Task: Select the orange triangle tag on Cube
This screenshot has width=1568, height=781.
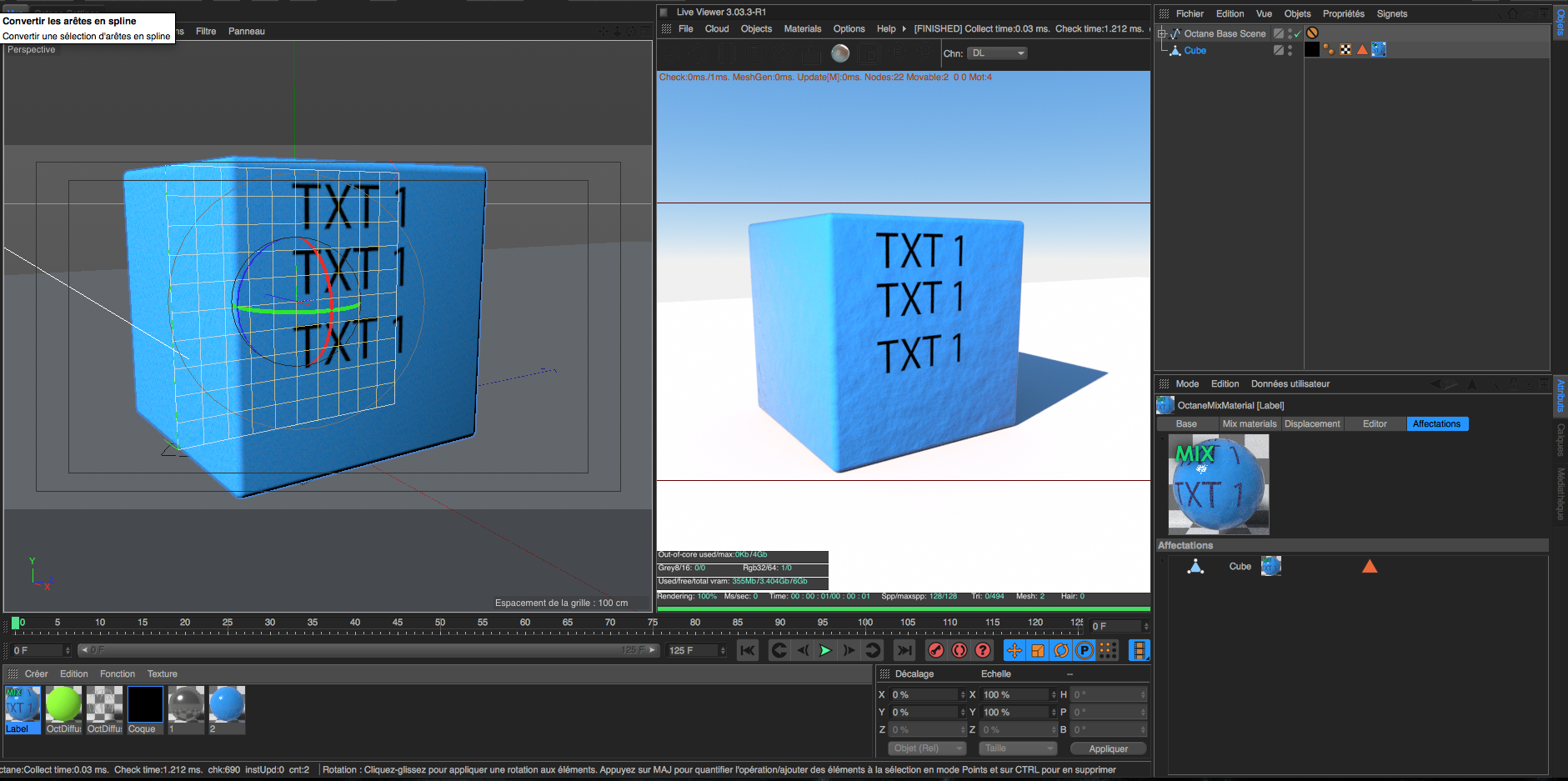Action: click(x=1362, y=50)
